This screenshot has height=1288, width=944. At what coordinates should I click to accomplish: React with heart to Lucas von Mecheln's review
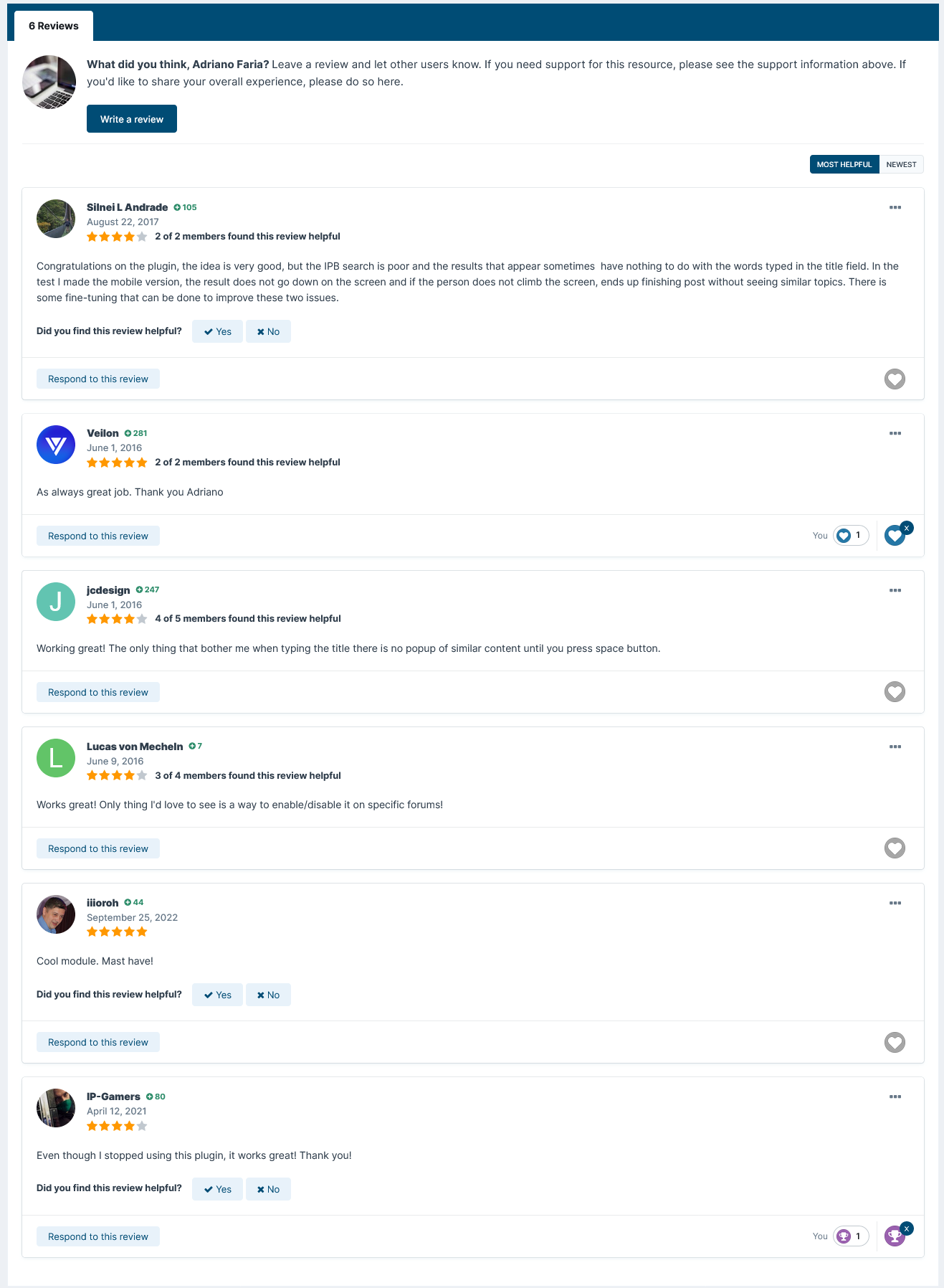pyautogui.click(x=895, y=848)
